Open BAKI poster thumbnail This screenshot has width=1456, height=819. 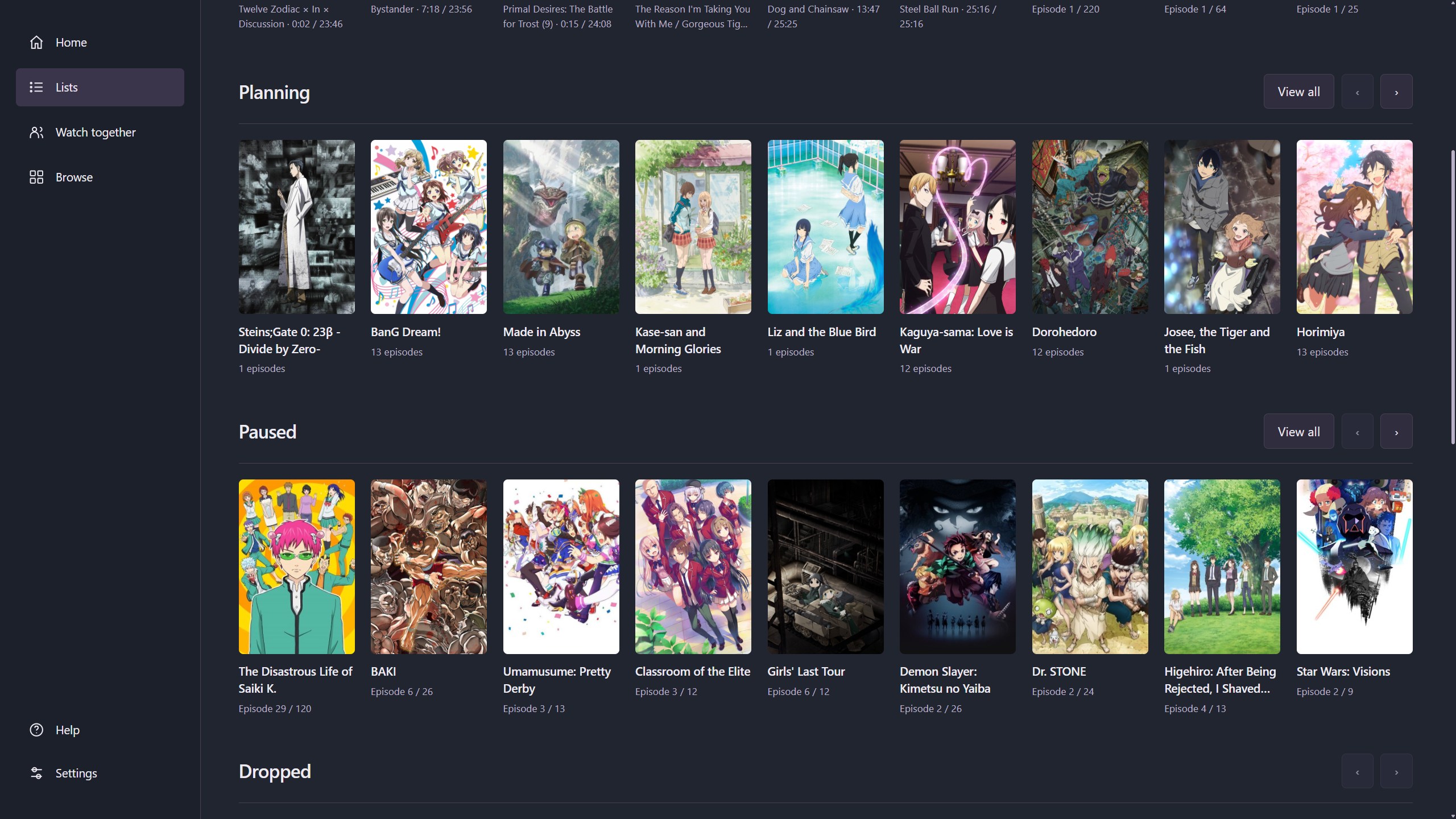429,566
